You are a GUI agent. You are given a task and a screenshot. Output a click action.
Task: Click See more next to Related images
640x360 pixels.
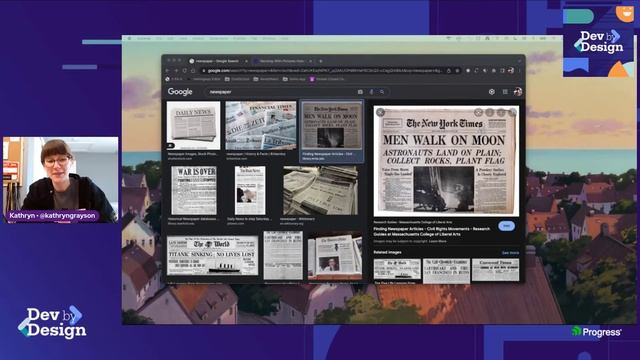510,253
